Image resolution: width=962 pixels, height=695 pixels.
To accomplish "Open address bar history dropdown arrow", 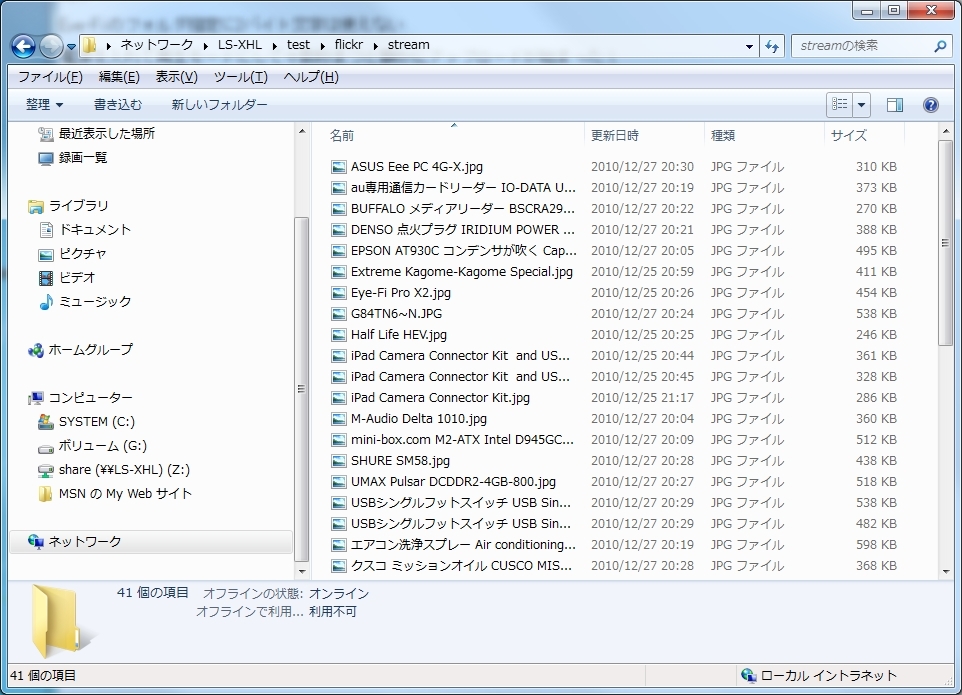I will coord(749,46).
